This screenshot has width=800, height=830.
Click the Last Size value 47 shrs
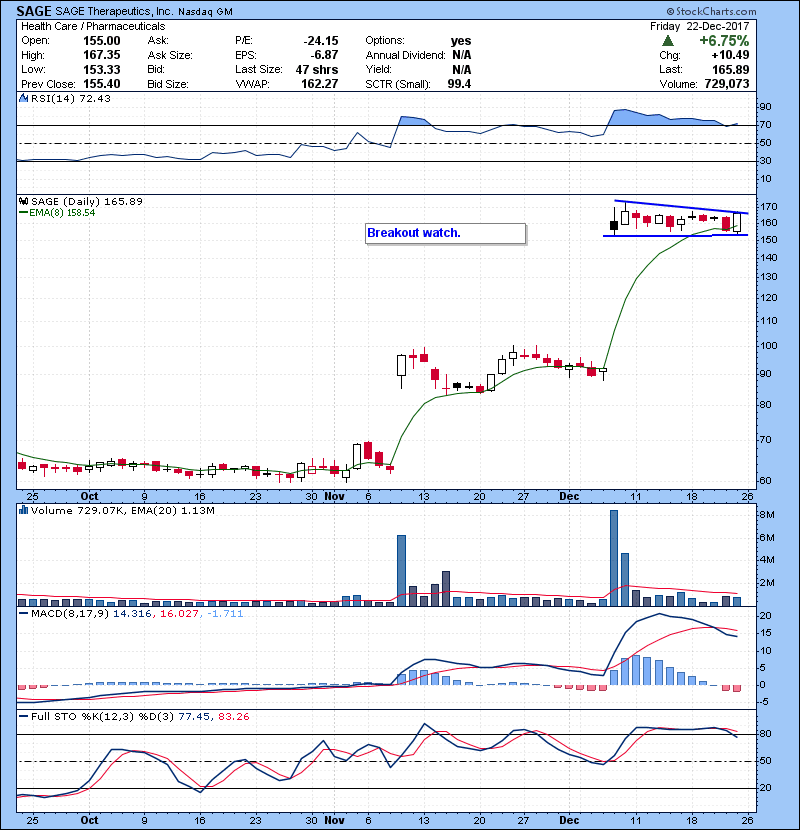(x=317, y=69)
